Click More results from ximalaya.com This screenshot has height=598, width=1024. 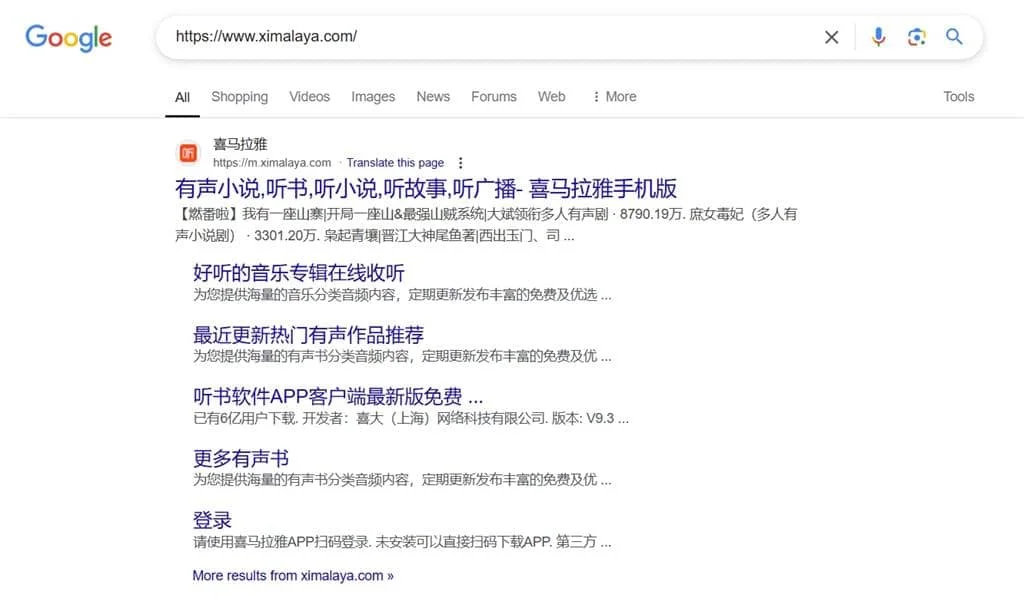pos(293,576)
